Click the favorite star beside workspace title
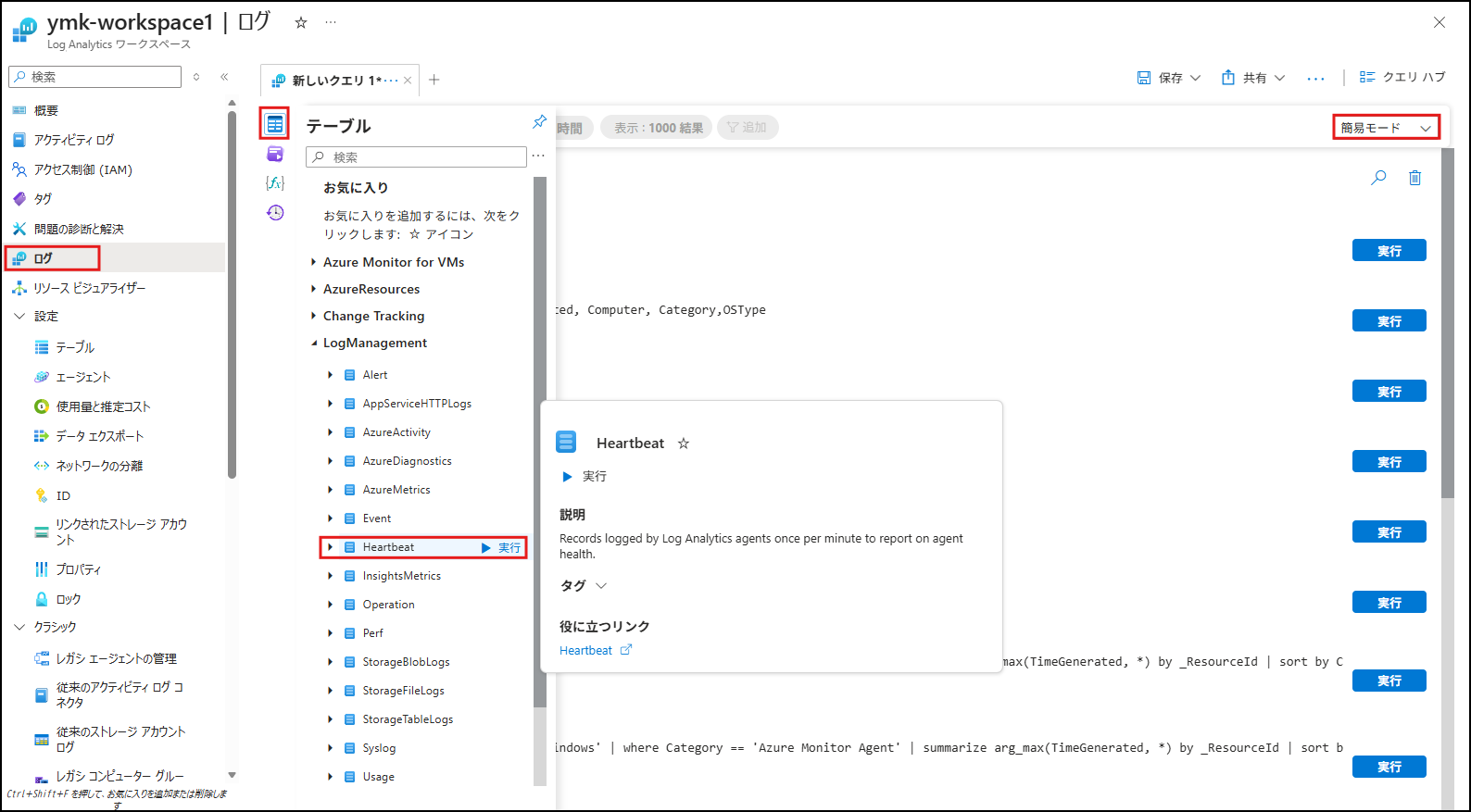 click(x=301, y=22)
